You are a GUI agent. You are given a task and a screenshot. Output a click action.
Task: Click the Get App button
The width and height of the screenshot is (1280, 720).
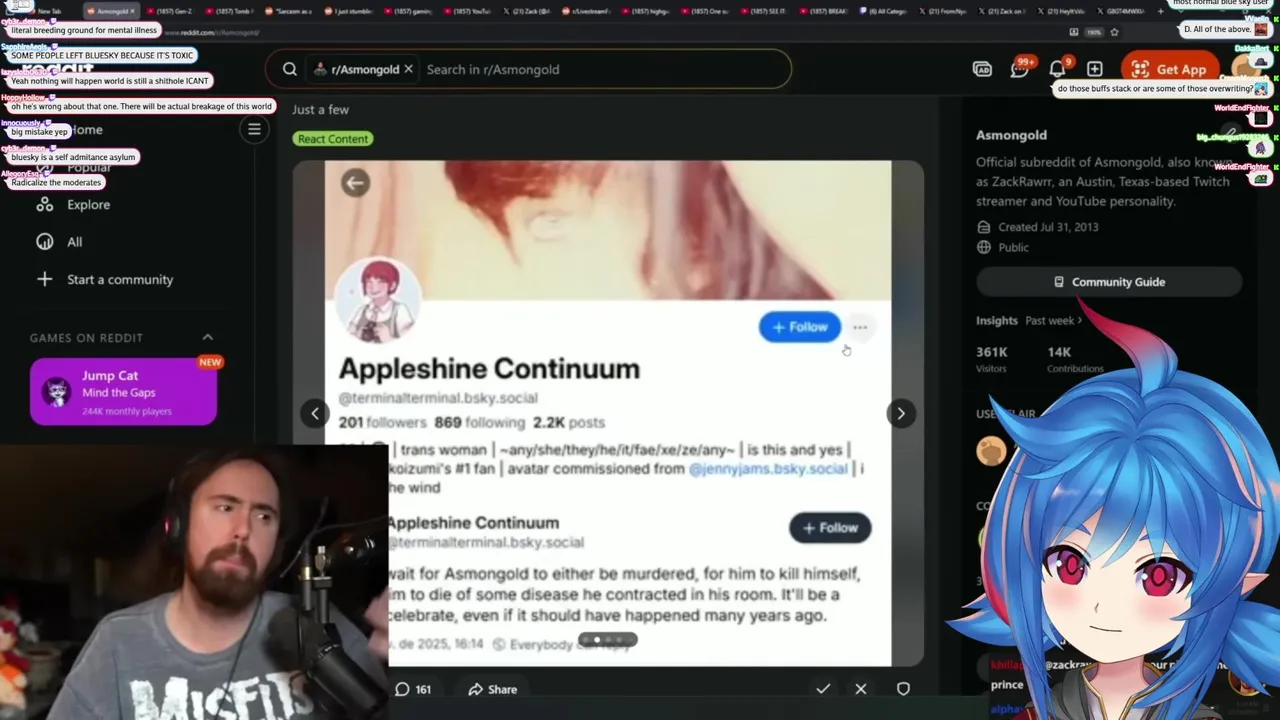(x=1168, y=69)
